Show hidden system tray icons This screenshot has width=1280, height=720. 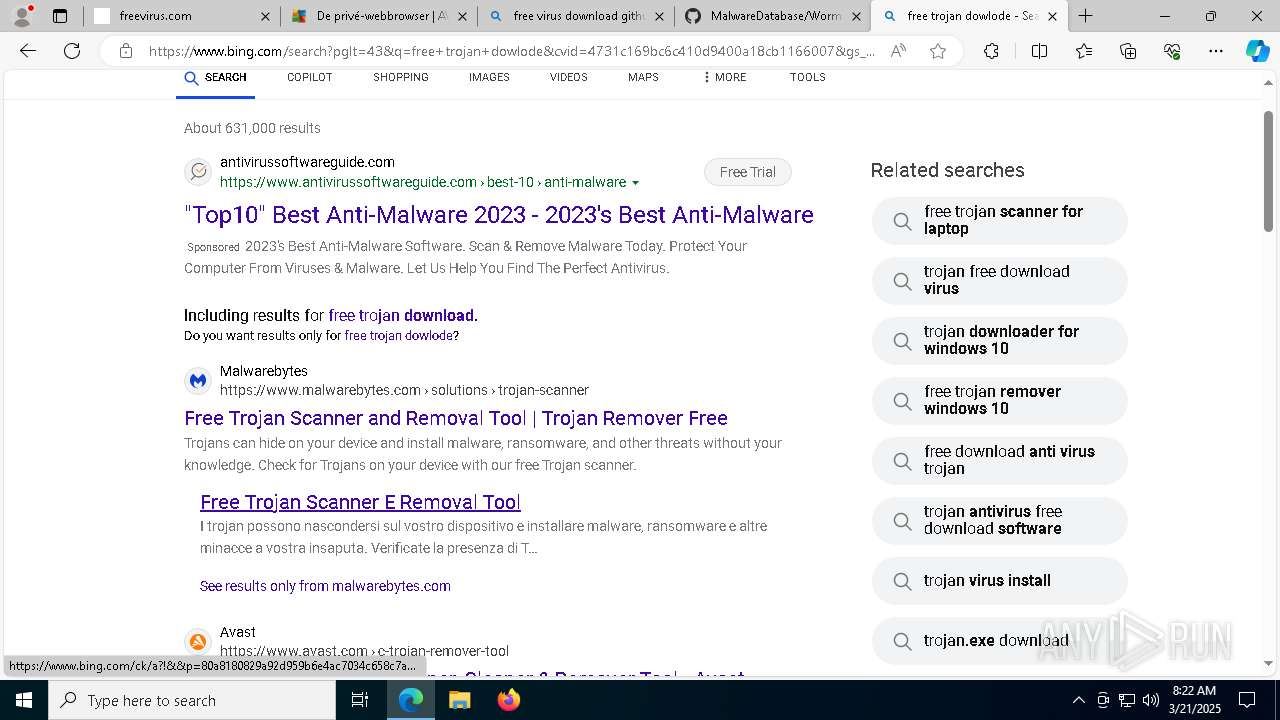(1078, 700)
